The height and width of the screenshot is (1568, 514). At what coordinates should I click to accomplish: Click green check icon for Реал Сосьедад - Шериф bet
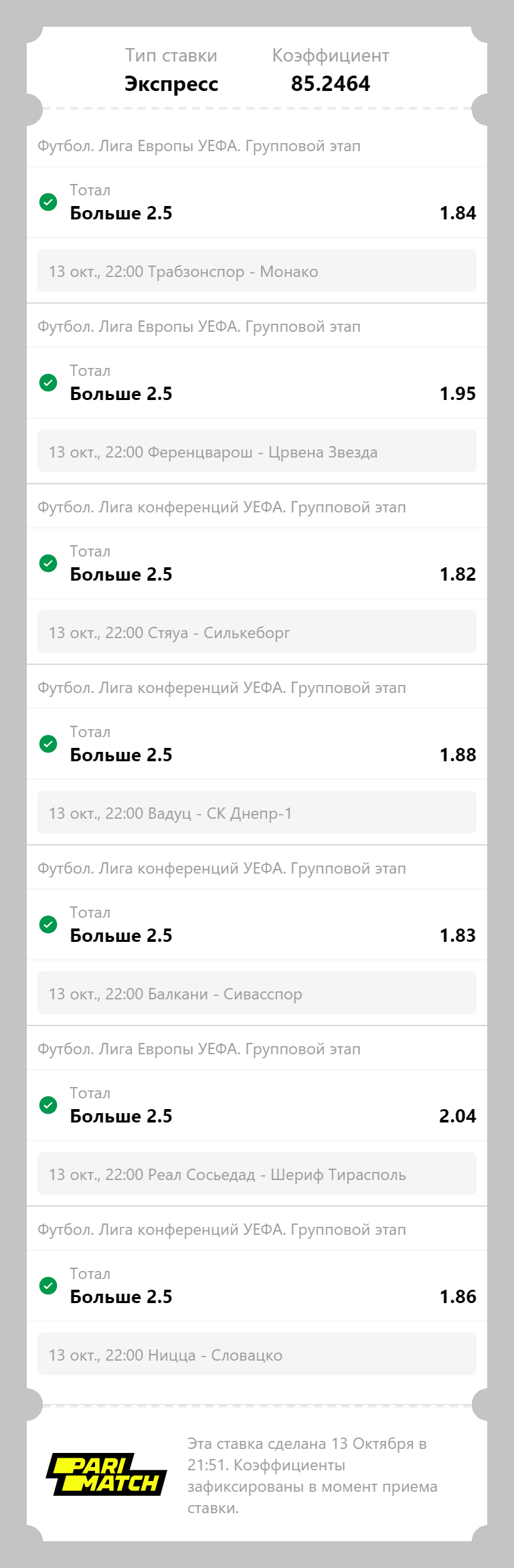coord(48,1105)
